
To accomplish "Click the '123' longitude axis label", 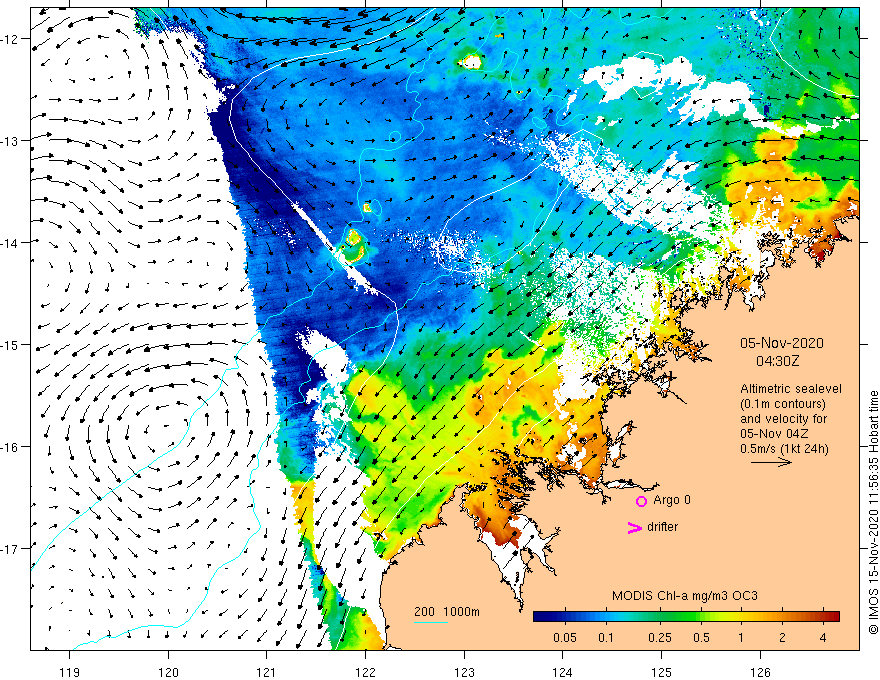I will (464, 672).
